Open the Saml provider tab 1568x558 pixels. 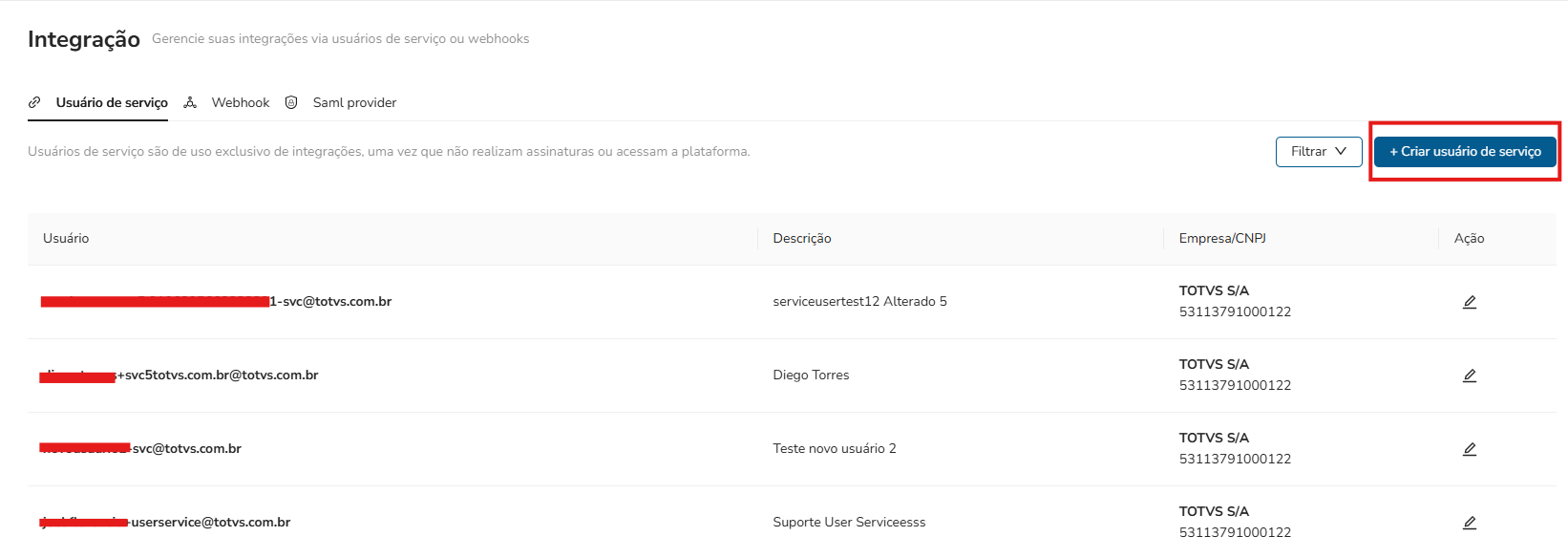pos(354,102)
